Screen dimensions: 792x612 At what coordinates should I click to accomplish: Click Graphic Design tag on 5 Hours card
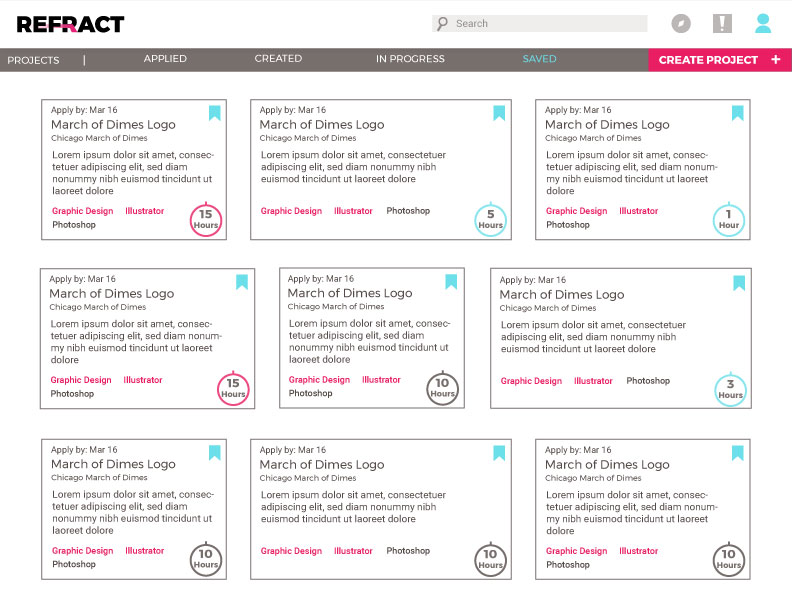pyautogui.click(x=291, y=211)
